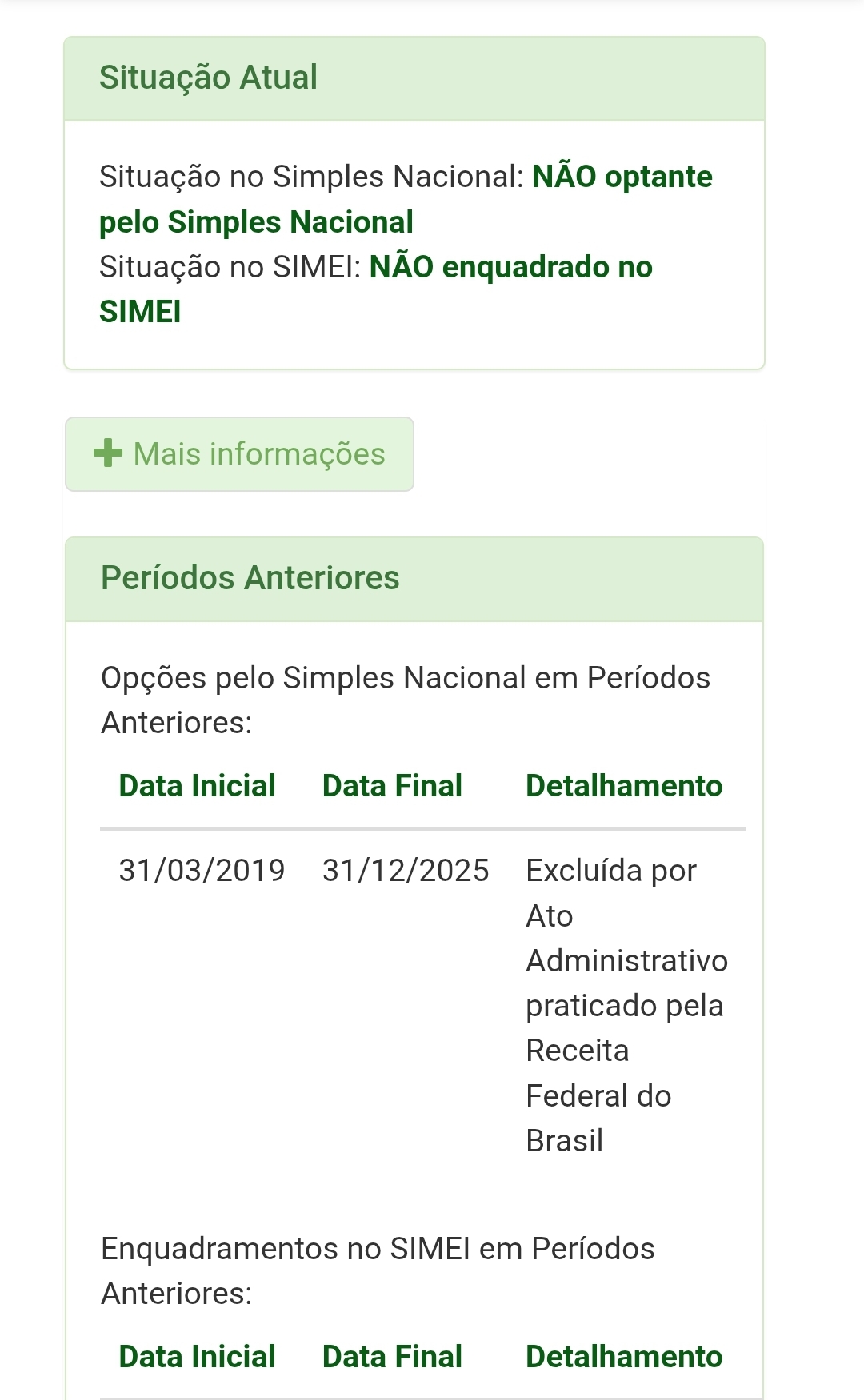This screenshot has height=1400, width=864.
Task: Click Data Final header in Simples table
Action: 392,786
